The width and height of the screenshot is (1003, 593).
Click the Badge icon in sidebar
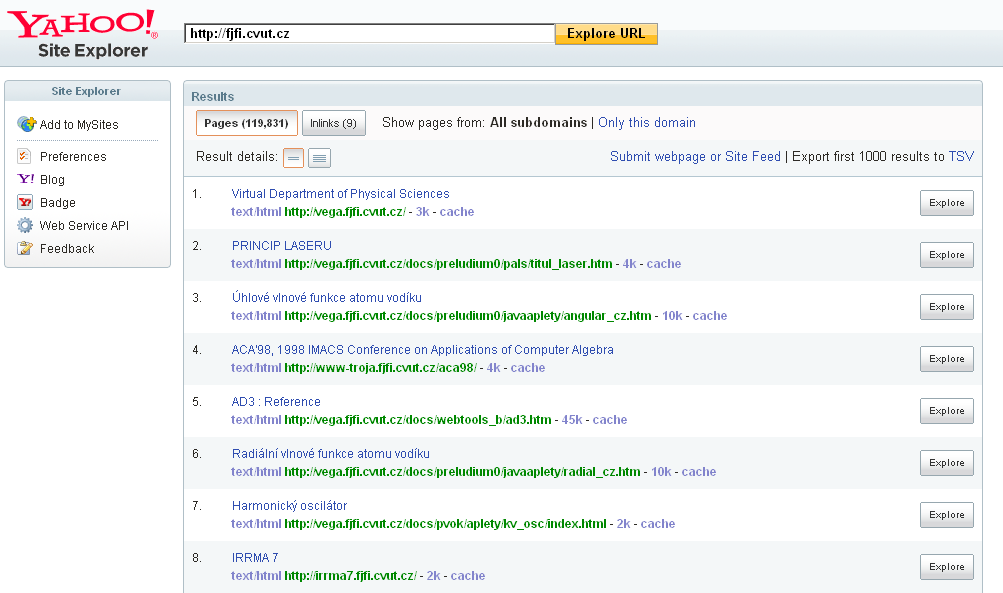point(25,202)
